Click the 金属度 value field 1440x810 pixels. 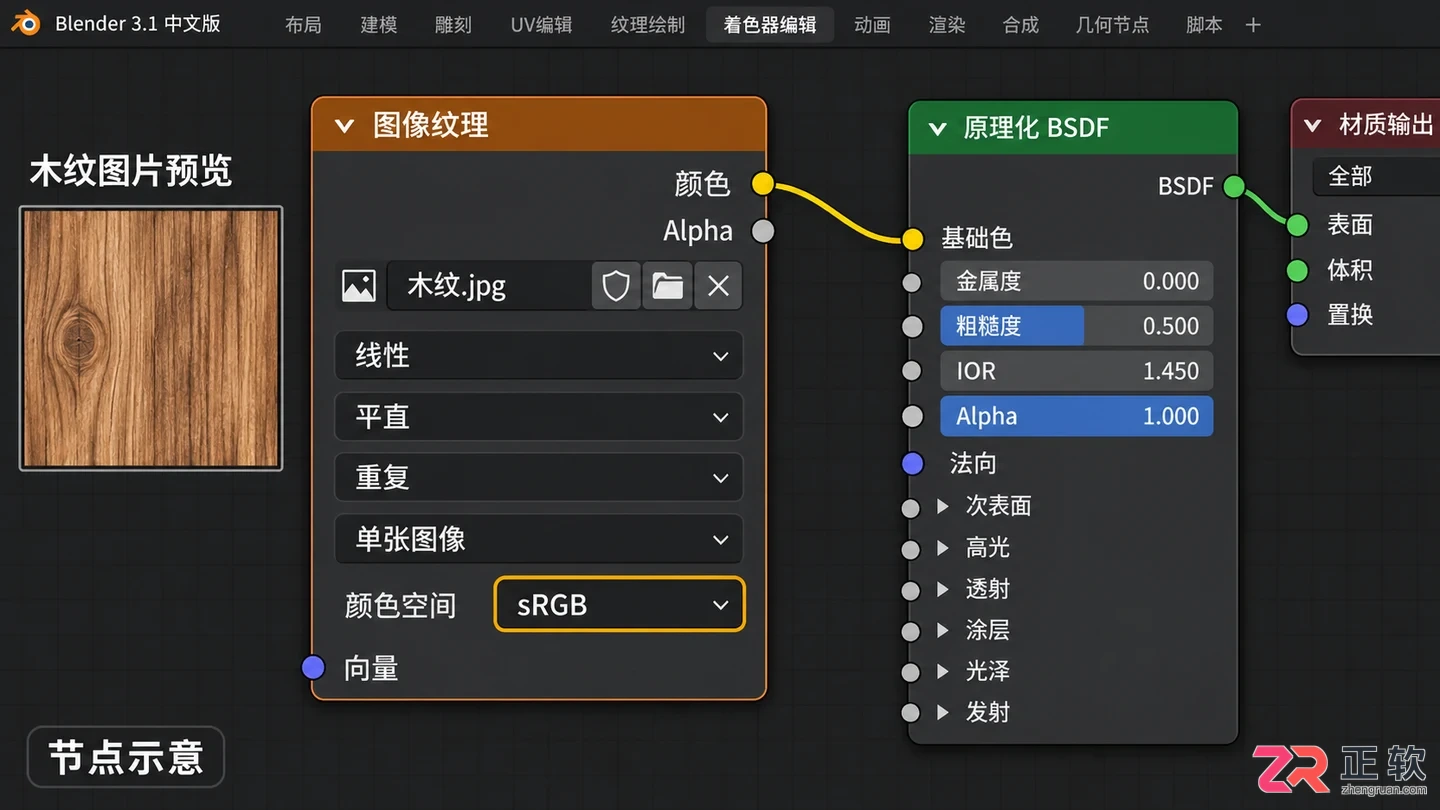point(1077,282)
